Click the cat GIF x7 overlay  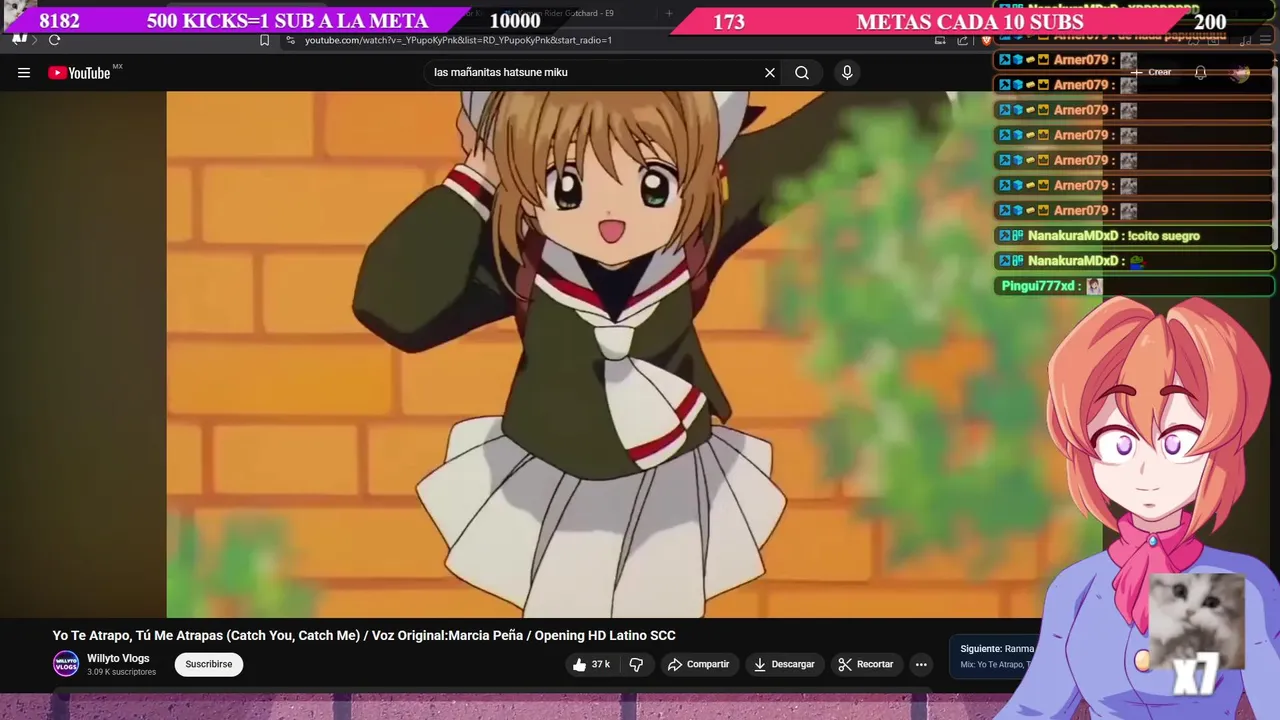(x=1195, y=635)
